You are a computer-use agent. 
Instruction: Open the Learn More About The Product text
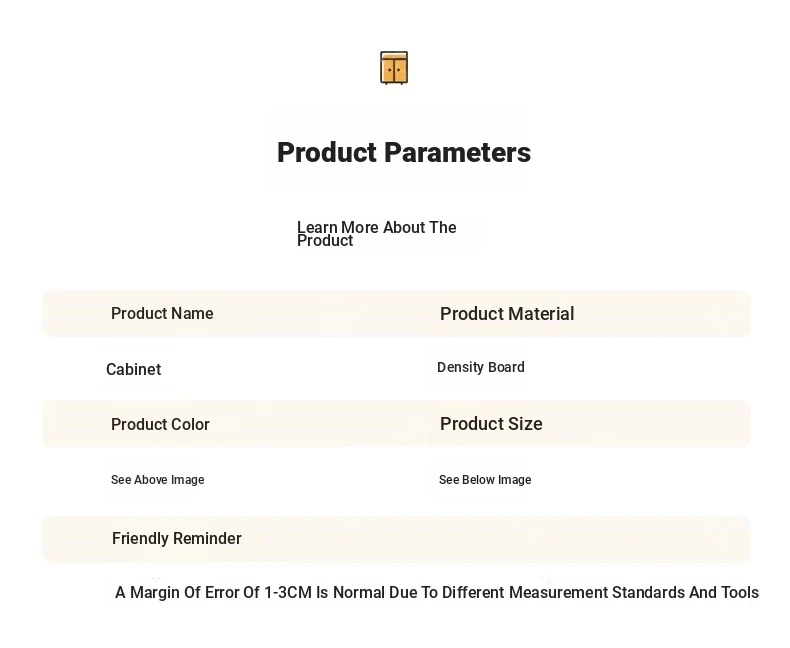tap(376, 234)
